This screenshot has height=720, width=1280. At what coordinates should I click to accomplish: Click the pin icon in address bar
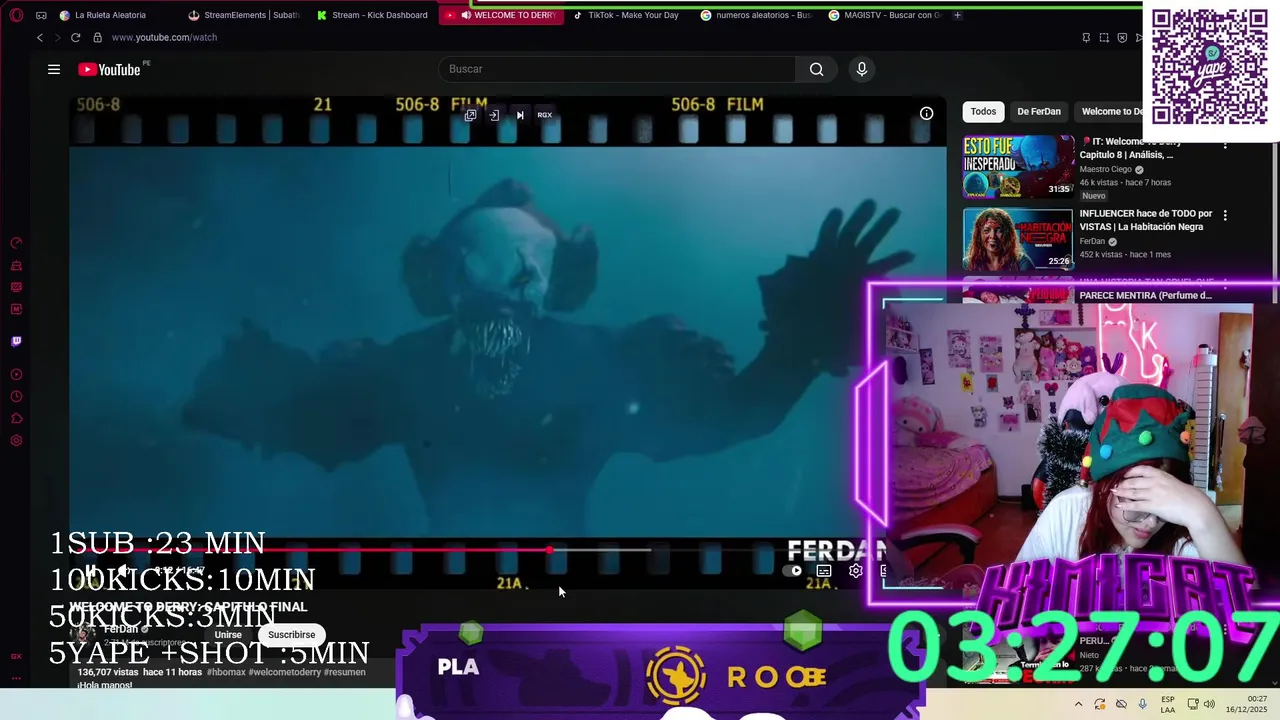[x=1086, y=37]
